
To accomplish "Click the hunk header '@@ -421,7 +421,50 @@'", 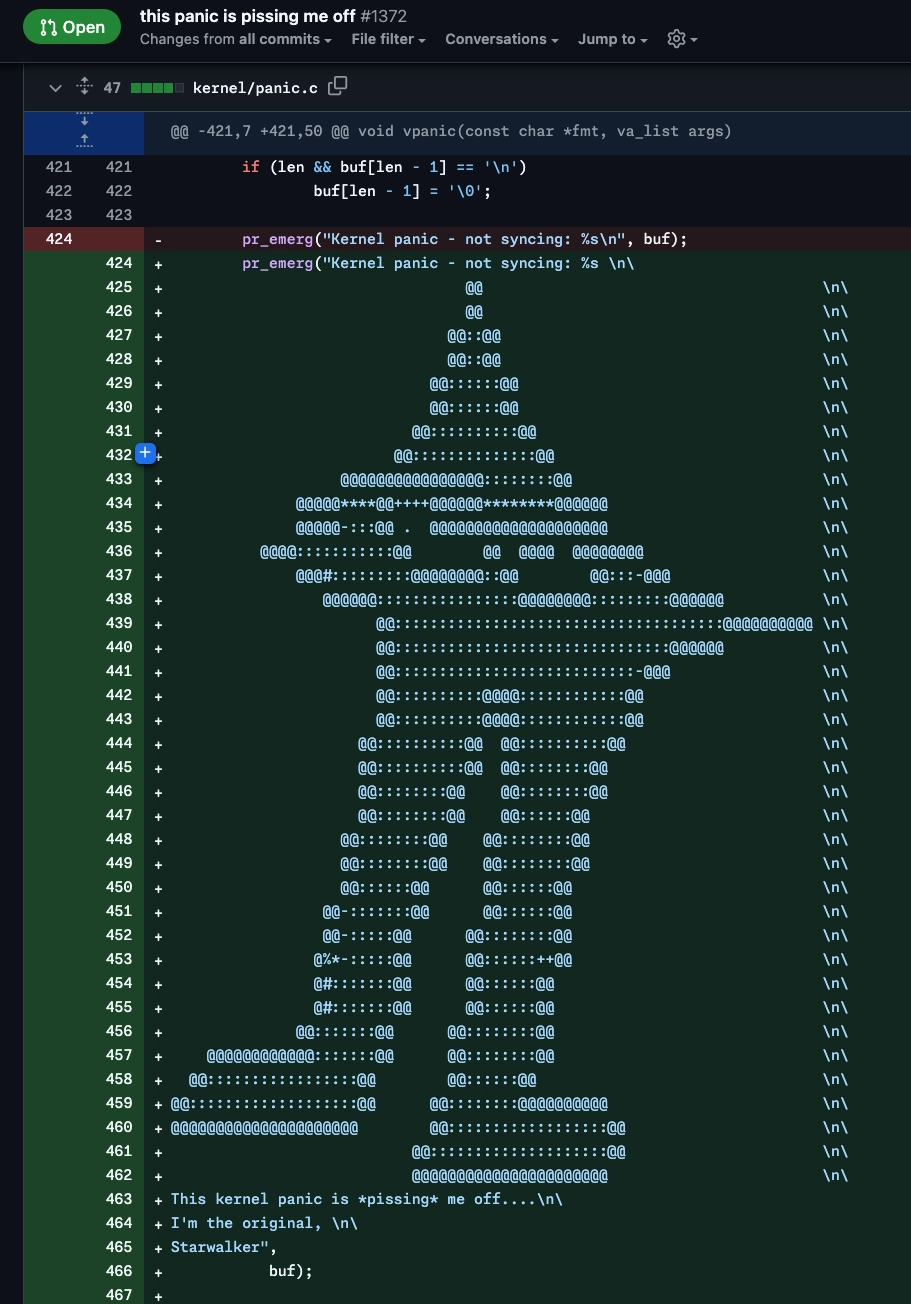I will click(x=308, y=131).
